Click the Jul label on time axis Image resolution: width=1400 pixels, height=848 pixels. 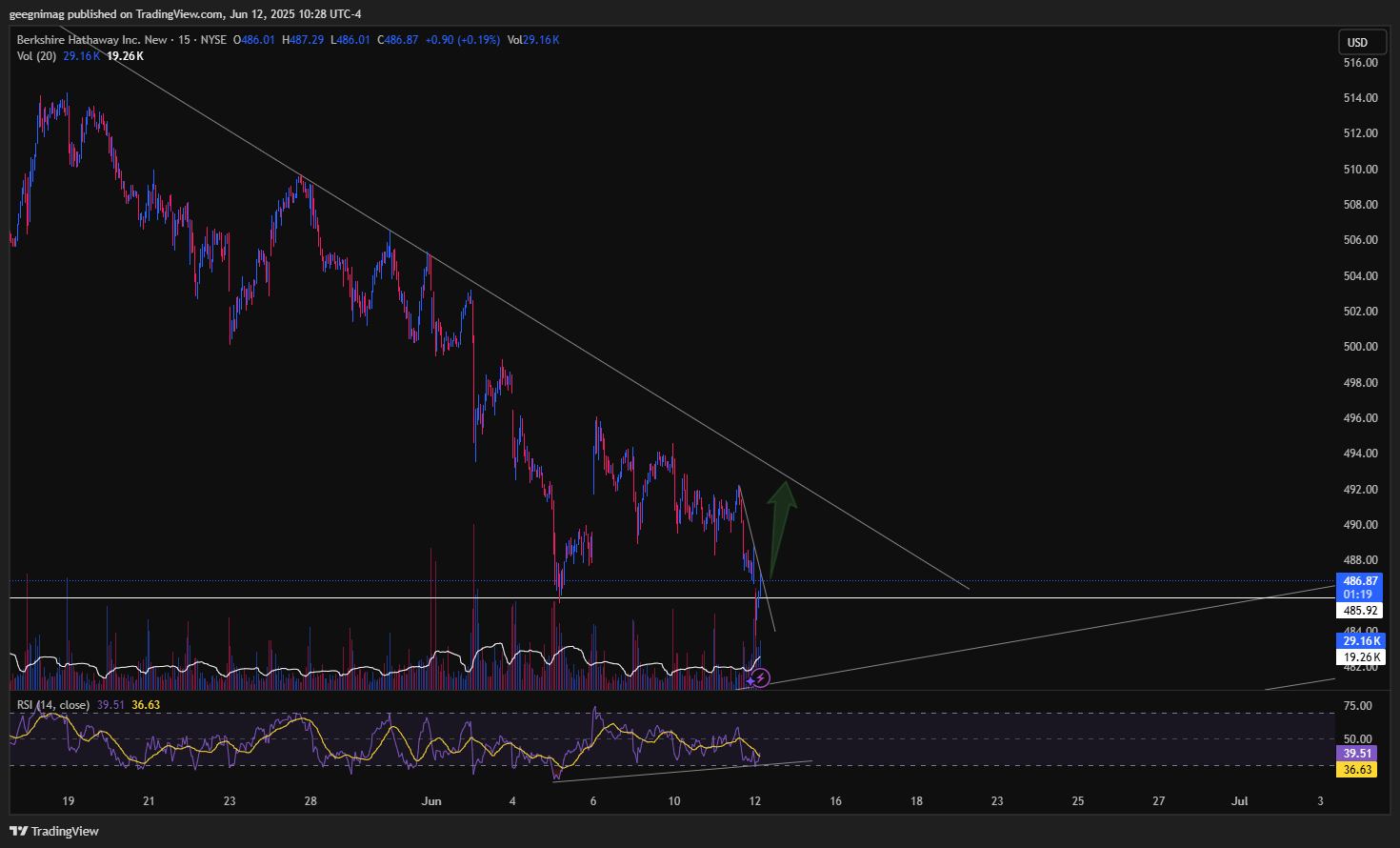click(x=1239, y=801)
